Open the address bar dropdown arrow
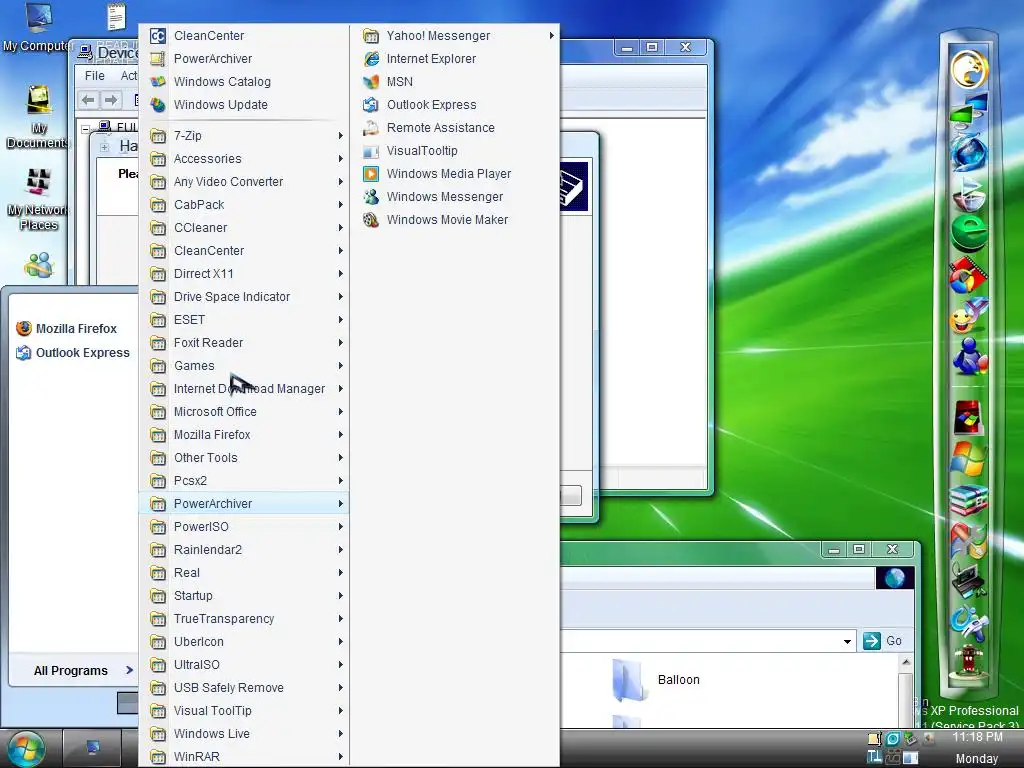The image size is (1024, 768). tap(847, 641)
